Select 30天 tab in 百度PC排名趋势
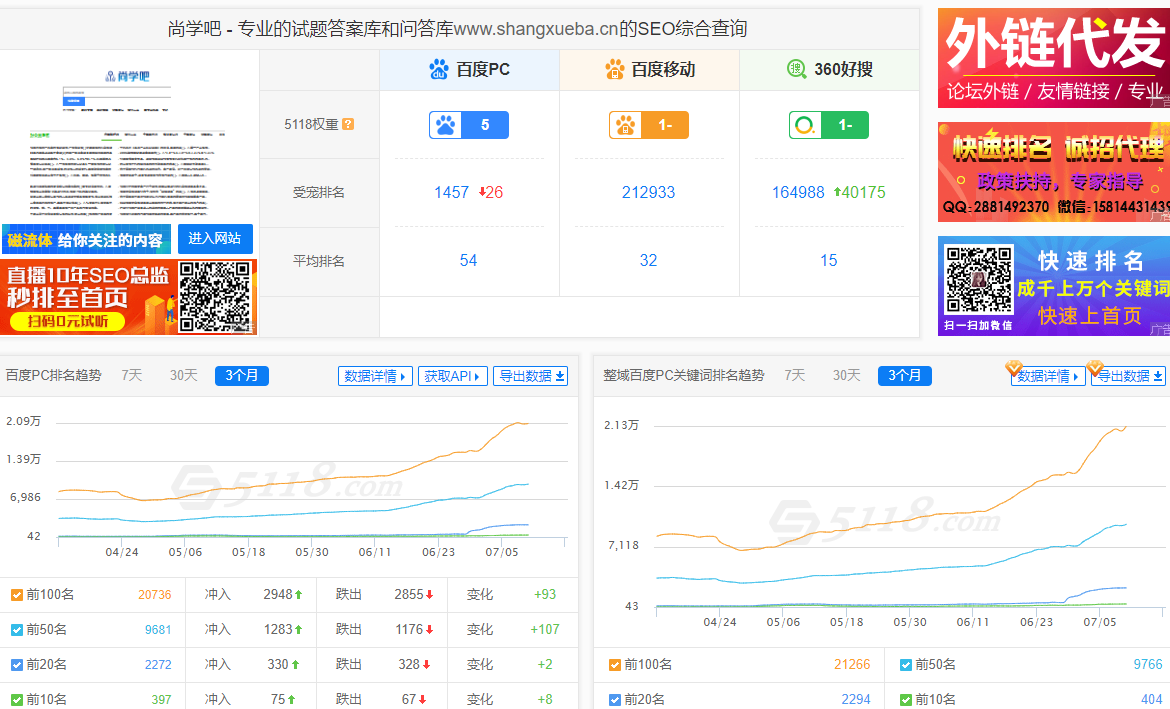Viewport: 1170px width, 709px height. pos(183,375)
